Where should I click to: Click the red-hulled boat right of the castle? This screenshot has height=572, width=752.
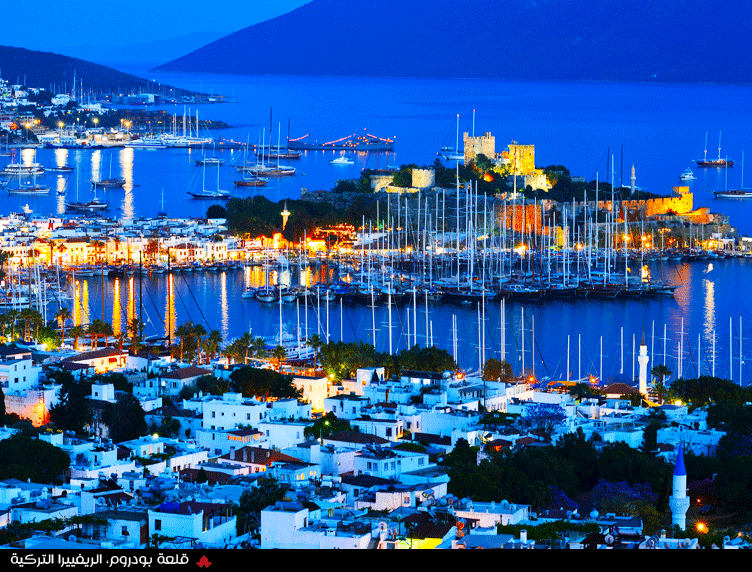pyautogui.click(x=714, y=162)
